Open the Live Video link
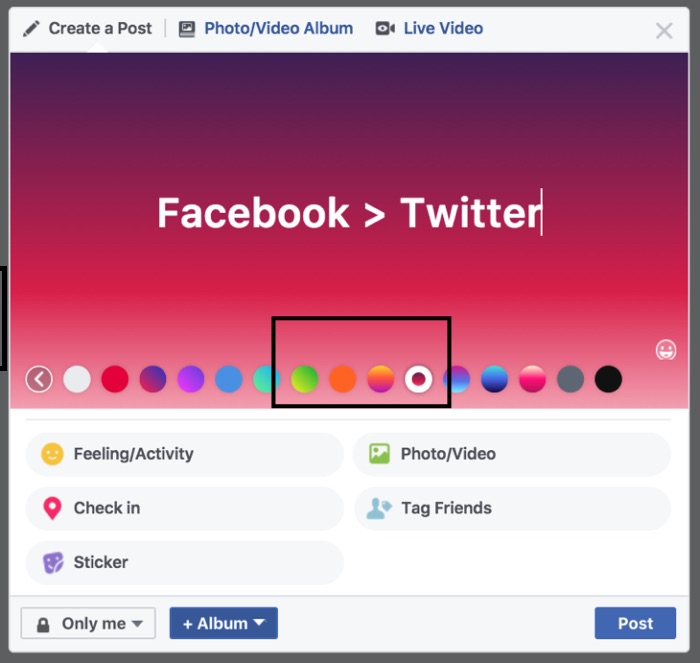 coord(443,29)
